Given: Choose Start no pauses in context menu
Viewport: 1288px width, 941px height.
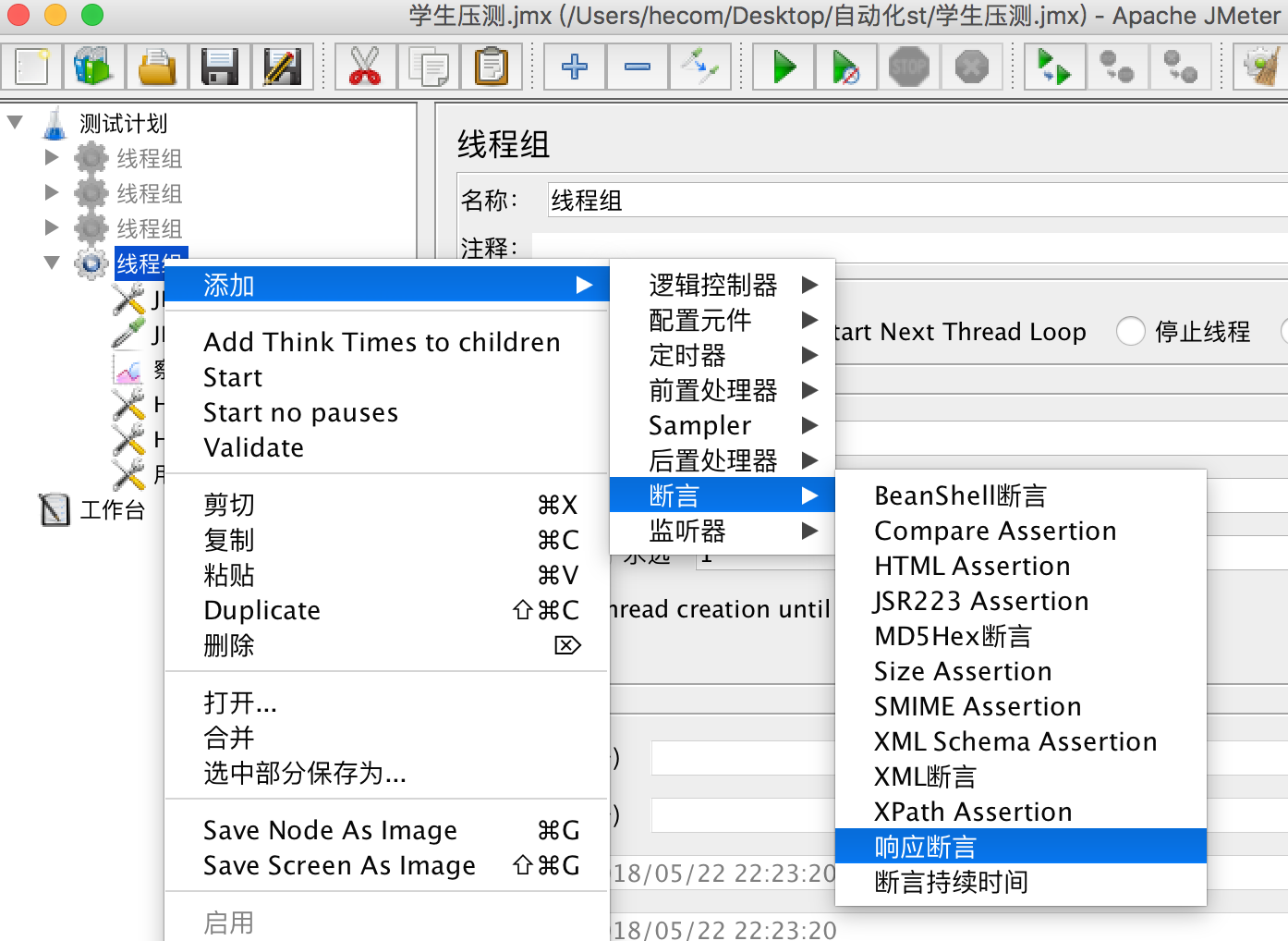Looking at the screenshot, I should coord(386,412).
